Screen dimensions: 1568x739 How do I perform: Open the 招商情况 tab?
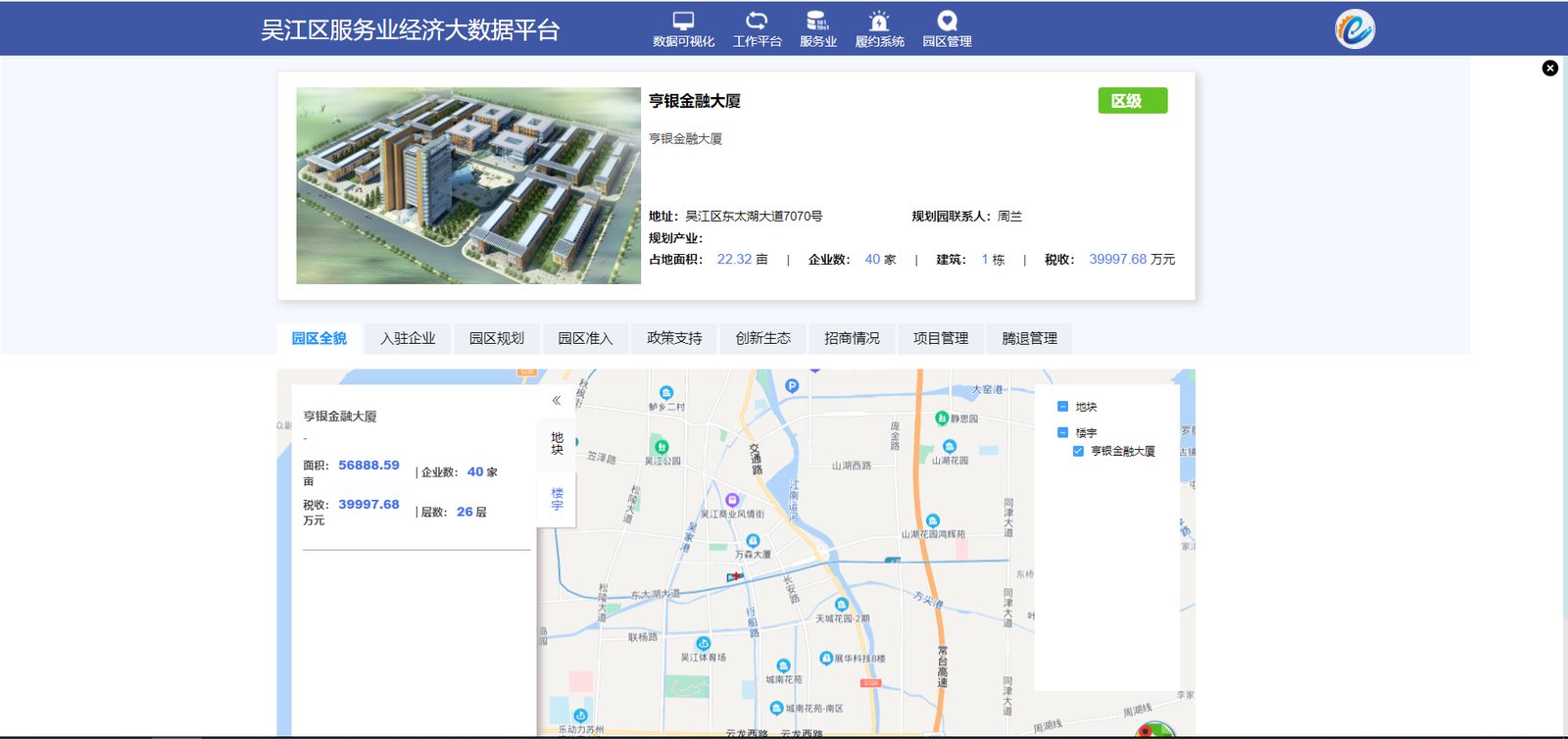(x=852, y=338)
